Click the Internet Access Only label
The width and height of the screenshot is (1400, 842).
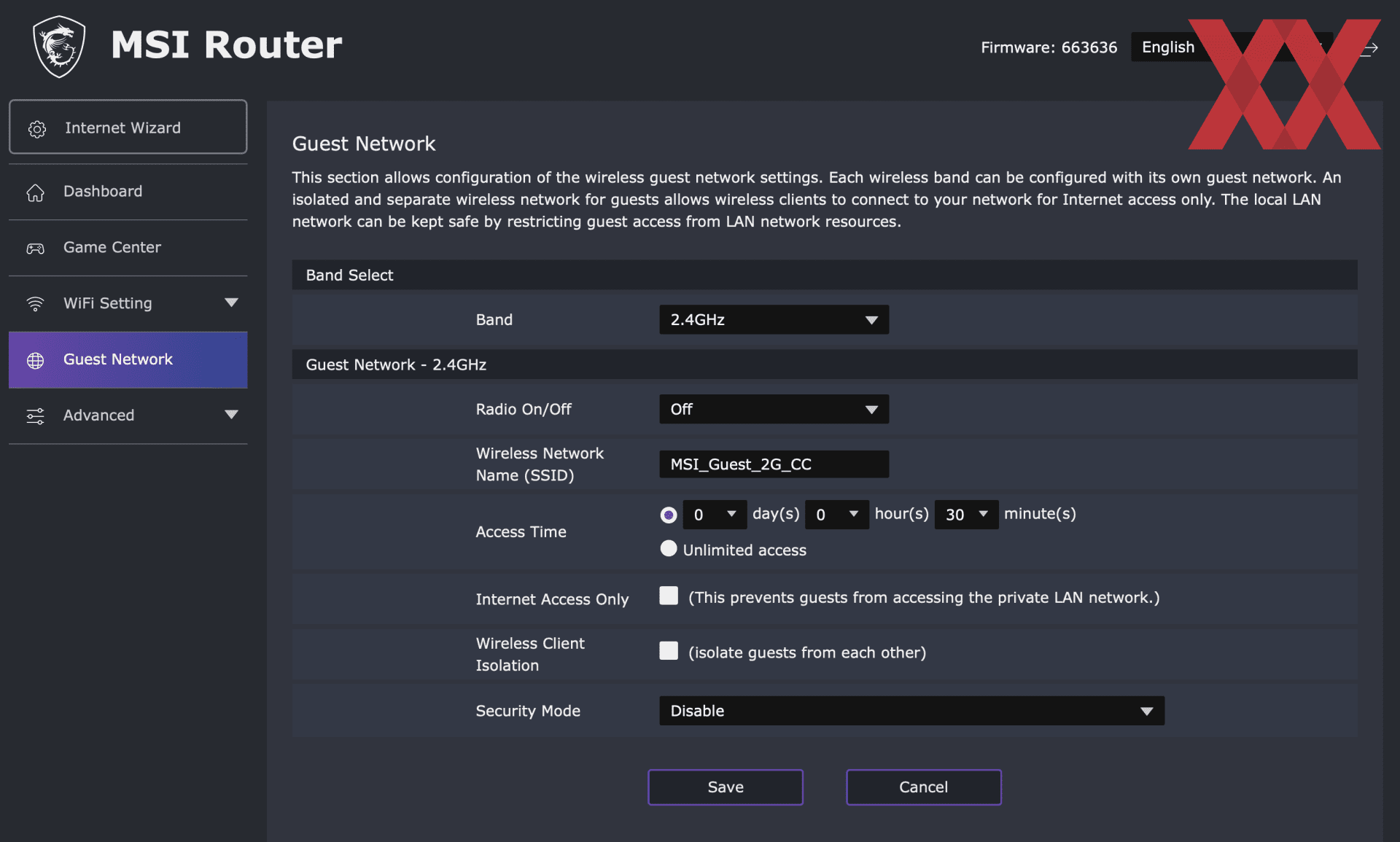click(552, 599)
